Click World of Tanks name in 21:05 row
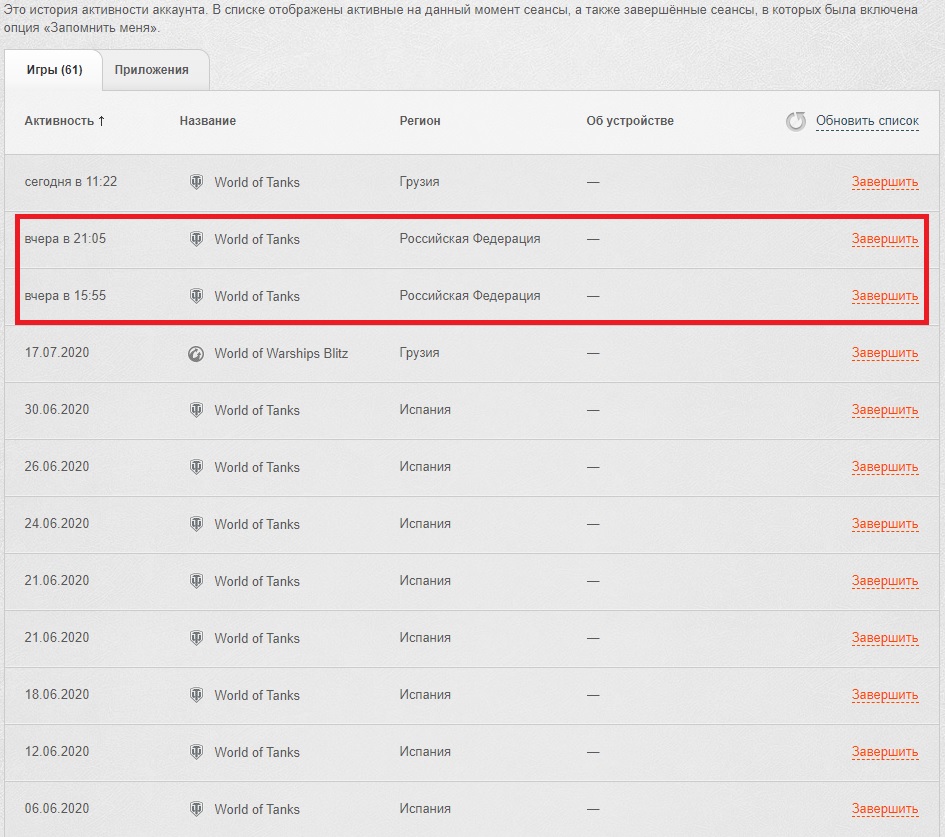This screenshot has width=945, height=837. pyautogui.click(x=257, y=239)
